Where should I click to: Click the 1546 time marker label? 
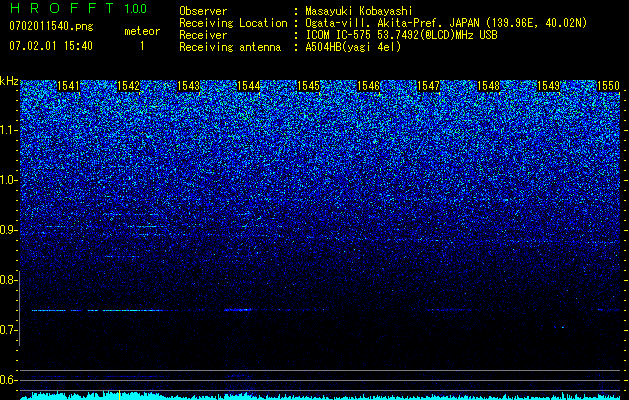click(369, 86)
